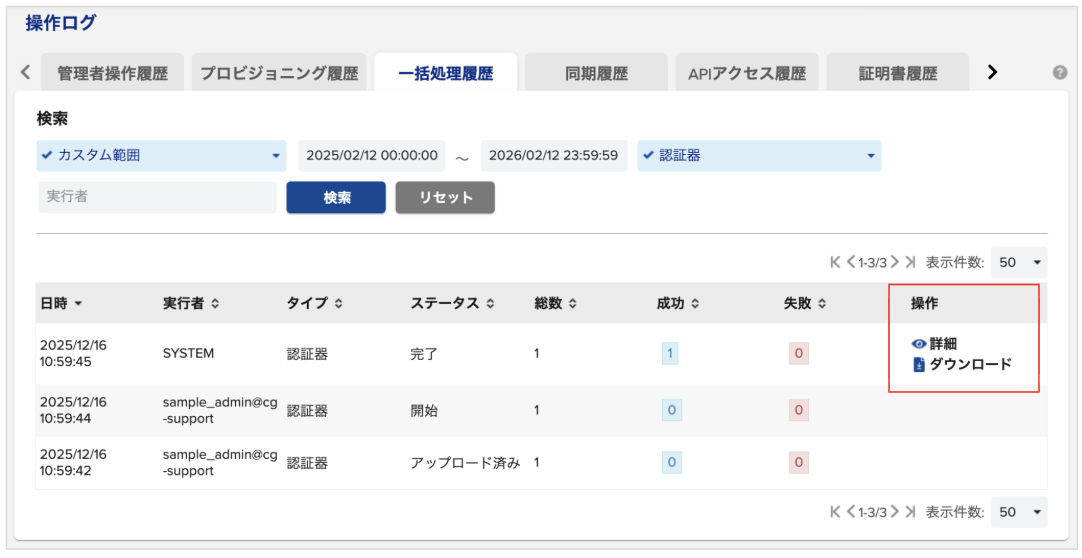This screenshot has height=558, width=1082.
Task: Open the bottom 表示件数 50 dropdown
Action: click(x=1019, y=512)
